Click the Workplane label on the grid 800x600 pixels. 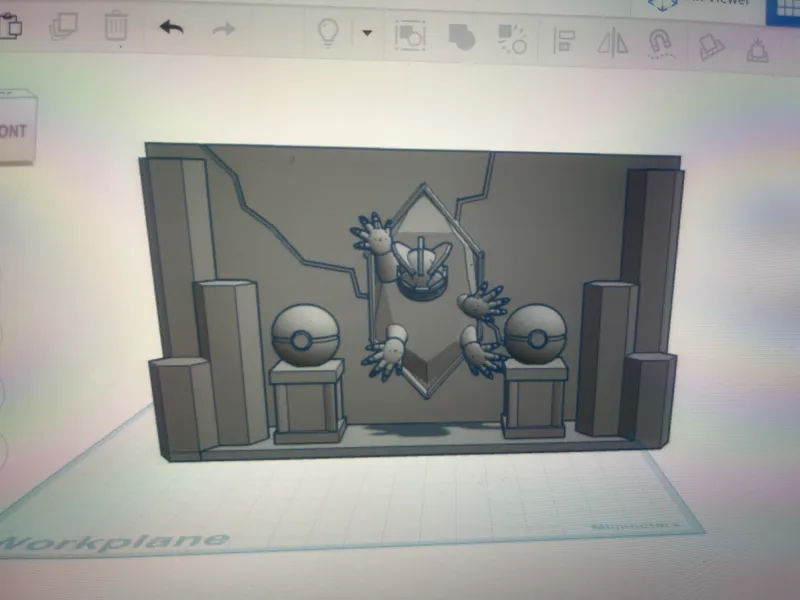[x=113, y=542]
